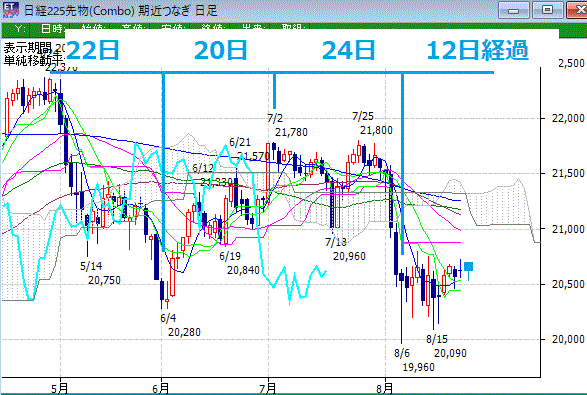Click the 7/18 low date label
The width and height of the screenshot is (587, 395).
(336, 242)
